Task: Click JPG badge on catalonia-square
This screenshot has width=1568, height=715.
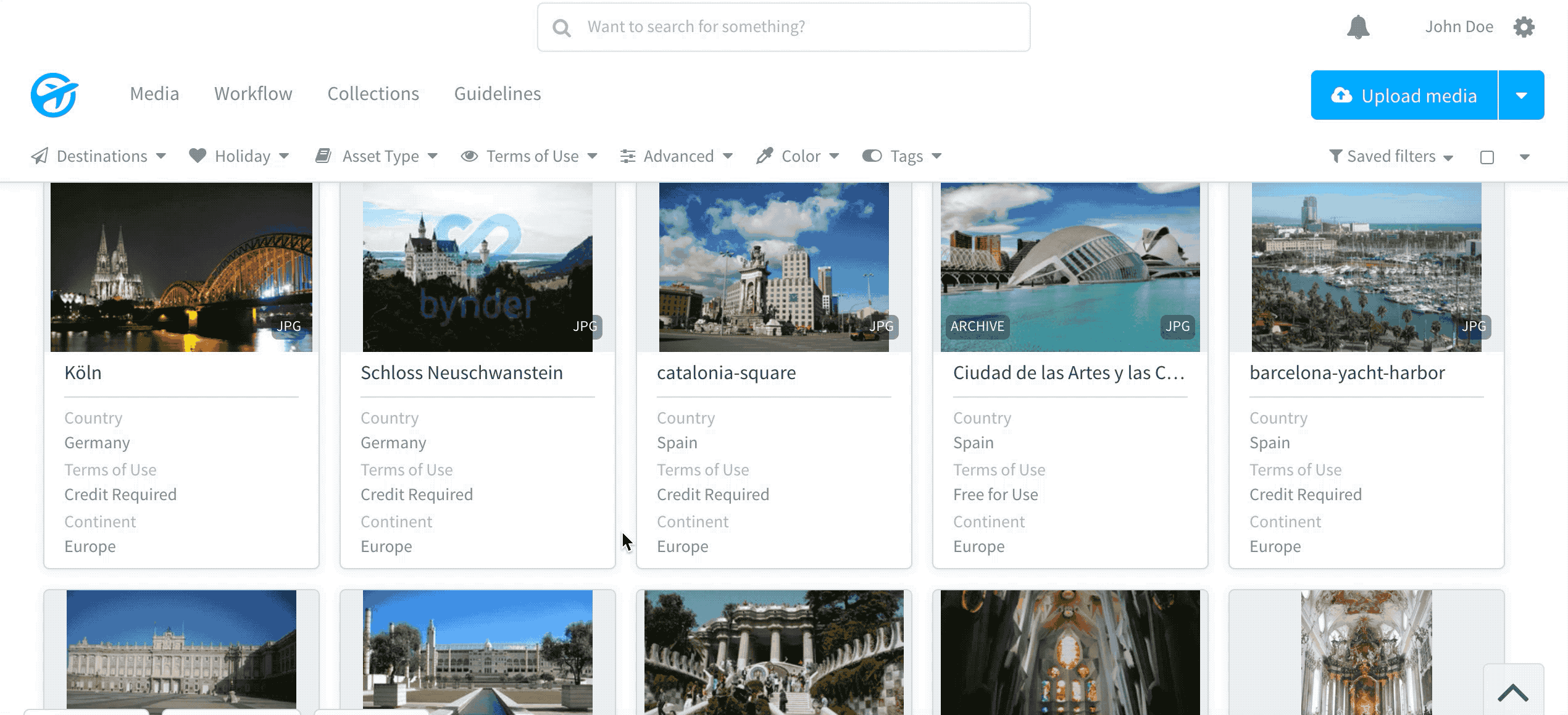Action: (x=882, y=326)
